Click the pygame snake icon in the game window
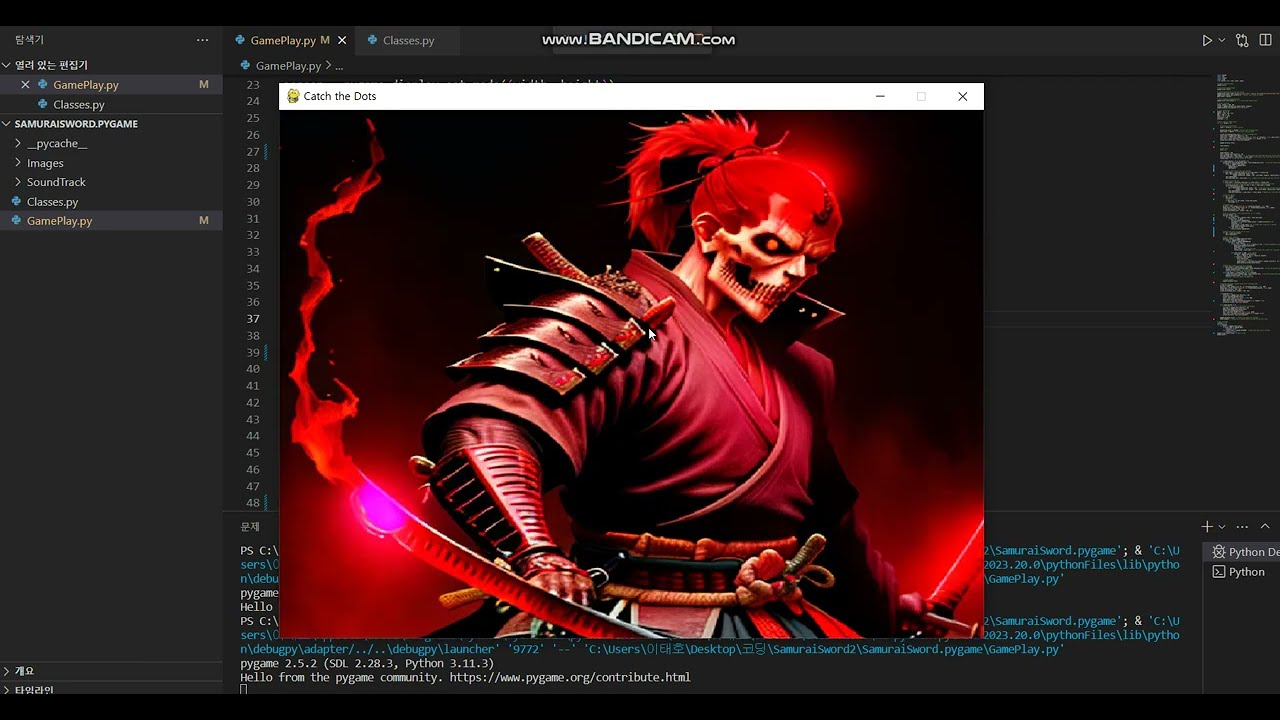This screenshot has width=1280, height=720. pyautogui.click(x=293, y=96)
